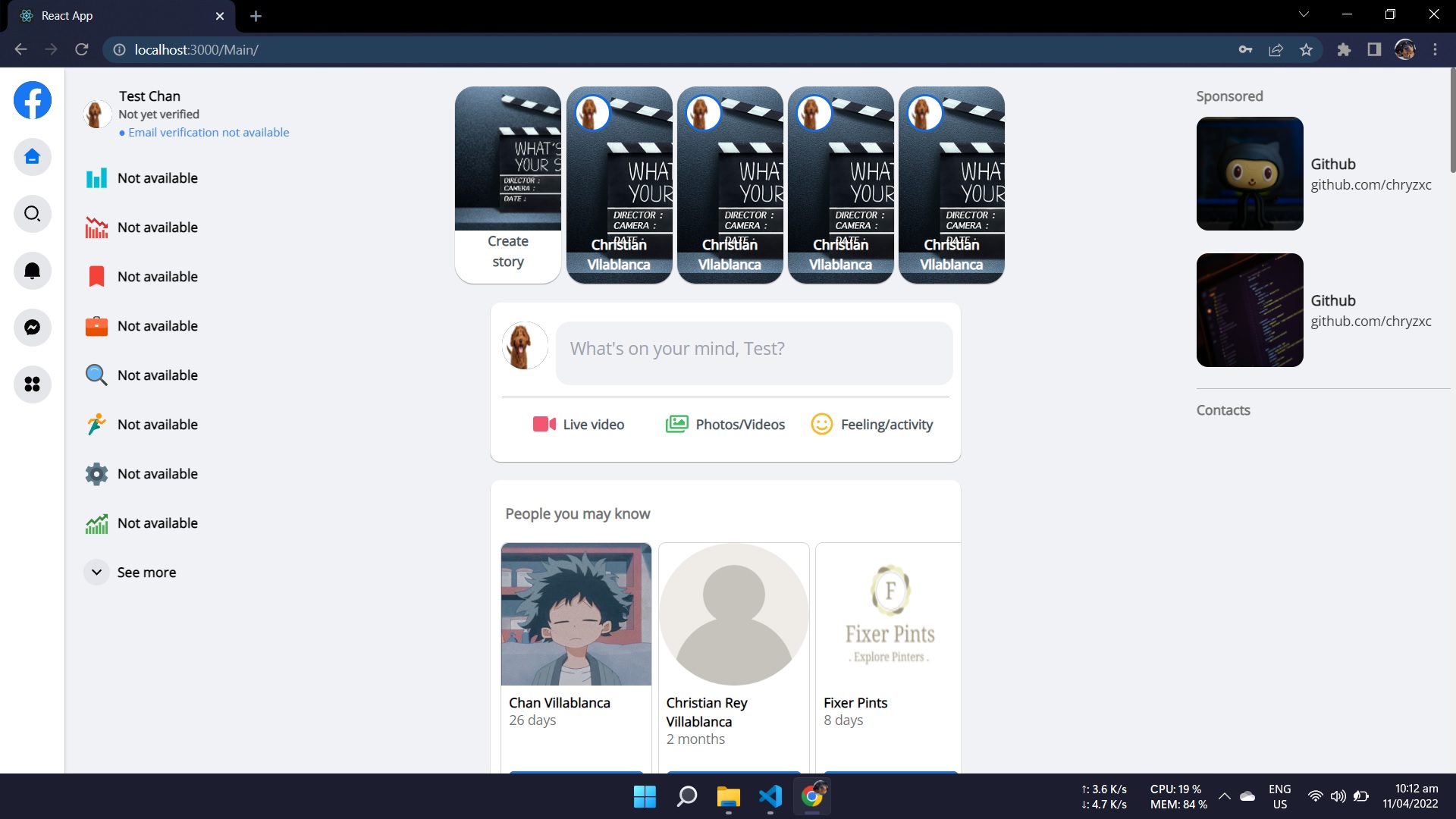Click the page vertical scrollbar
Screen dimensions: 1456x819
point(1452,121)
